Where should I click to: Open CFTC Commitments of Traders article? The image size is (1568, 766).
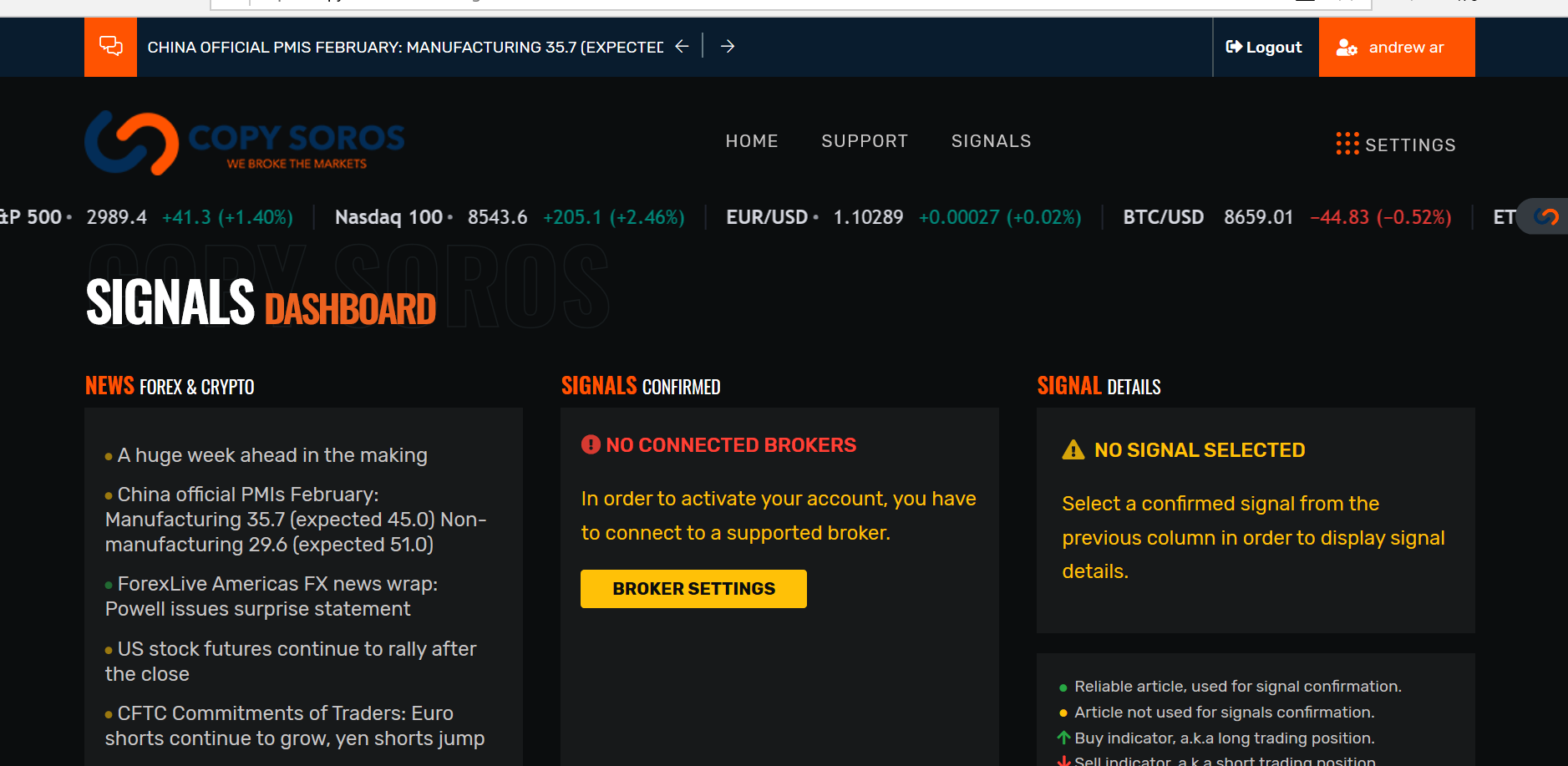point(295,726)
